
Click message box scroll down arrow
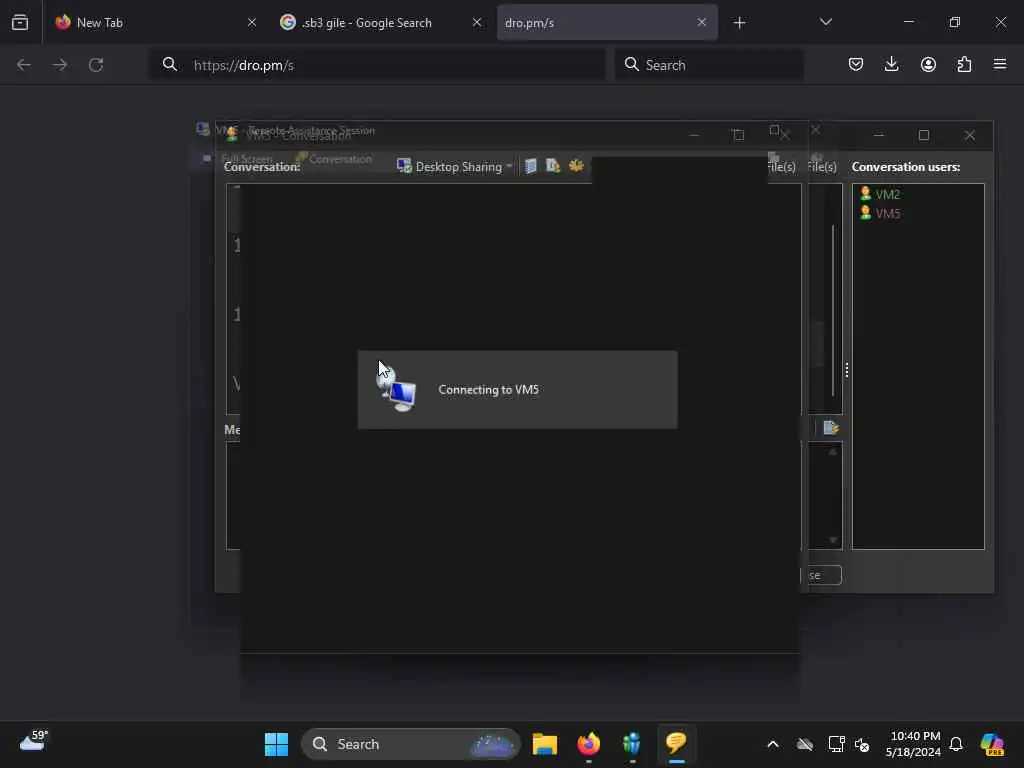(x=833, y=540)
